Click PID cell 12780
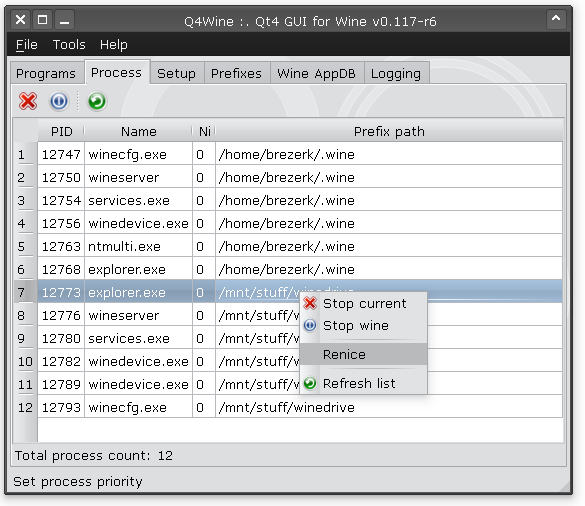 pos(61,338)
